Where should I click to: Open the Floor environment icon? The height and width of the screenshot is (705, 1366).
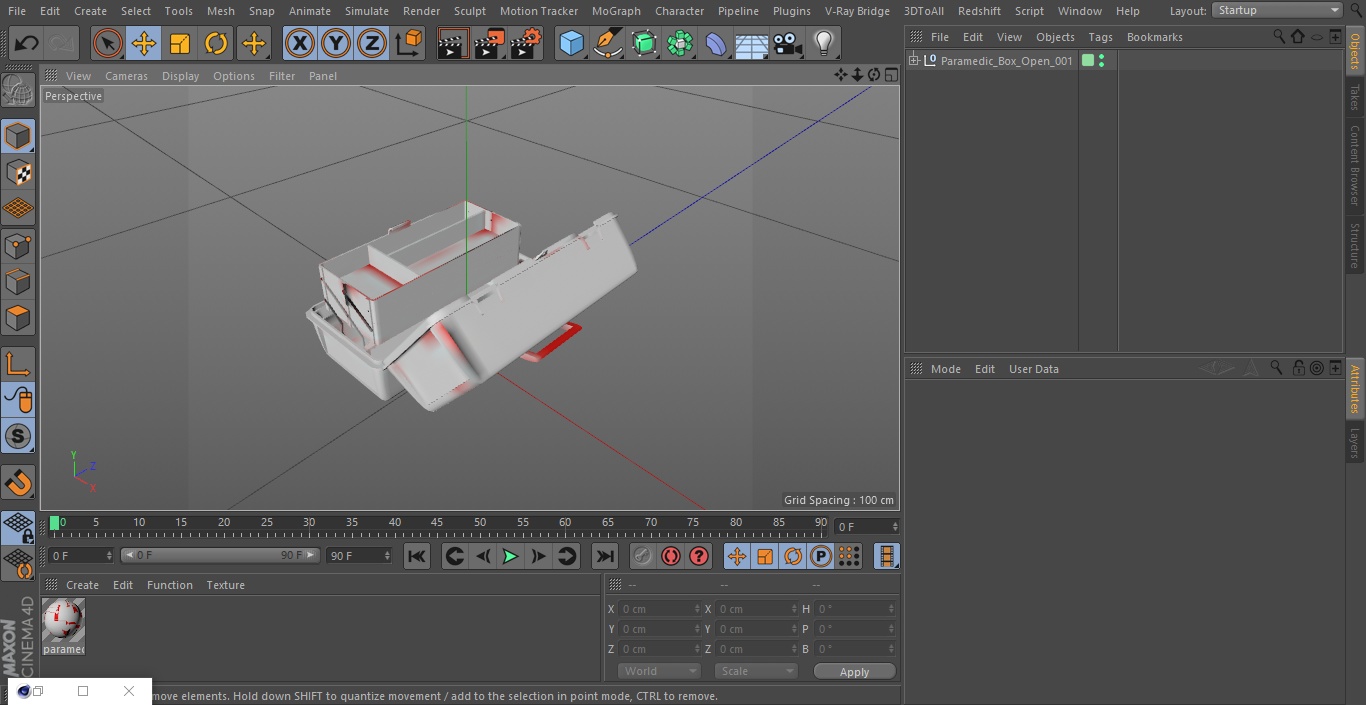(752, 43)
